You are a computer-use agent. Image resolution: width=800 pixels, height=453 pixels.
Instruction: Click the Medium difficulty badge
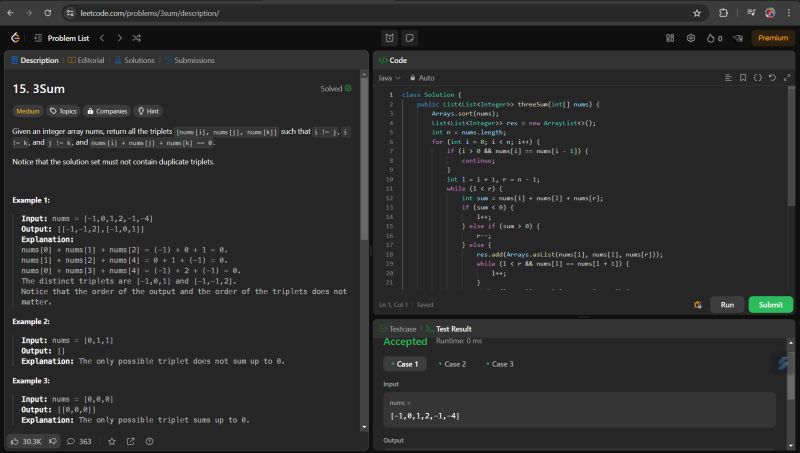(x=28, y=111)
